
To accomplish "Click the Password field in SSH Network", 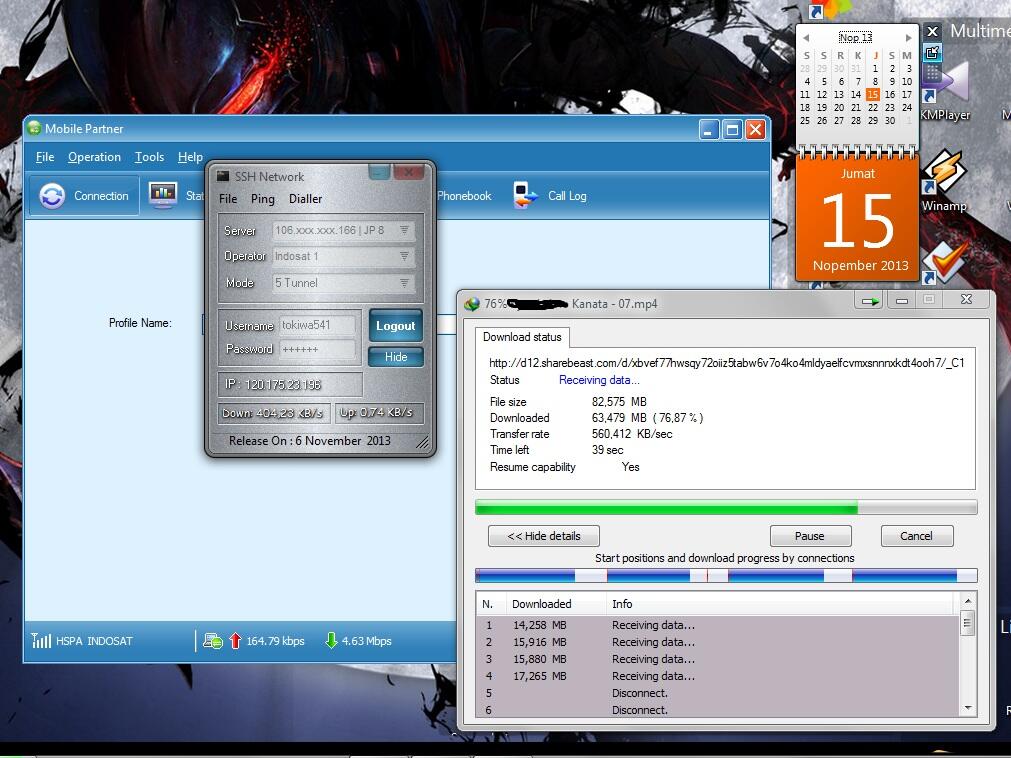I will tap(317, 349).
